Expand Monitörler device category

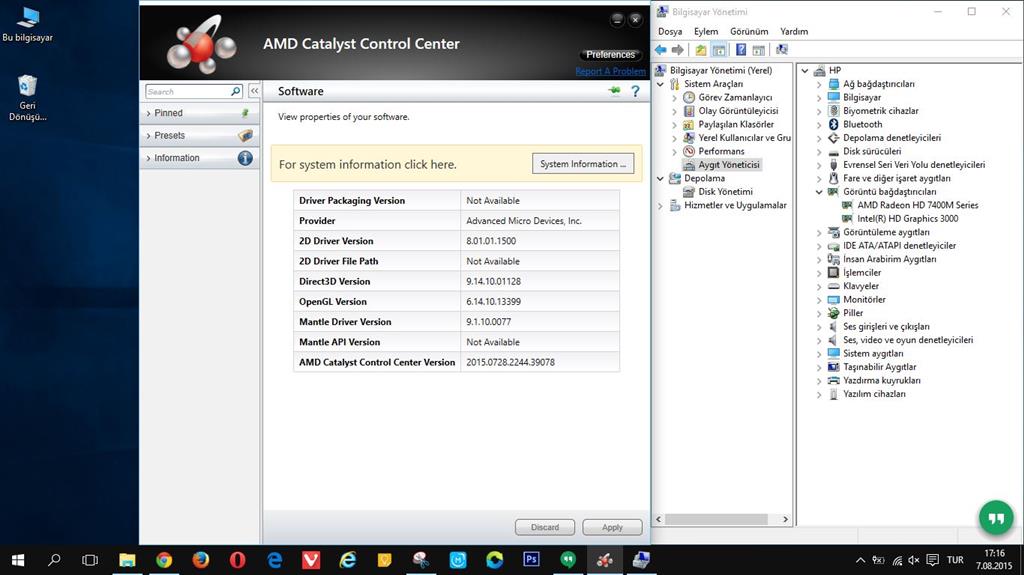pyautogui.click(x=819, y=300)
